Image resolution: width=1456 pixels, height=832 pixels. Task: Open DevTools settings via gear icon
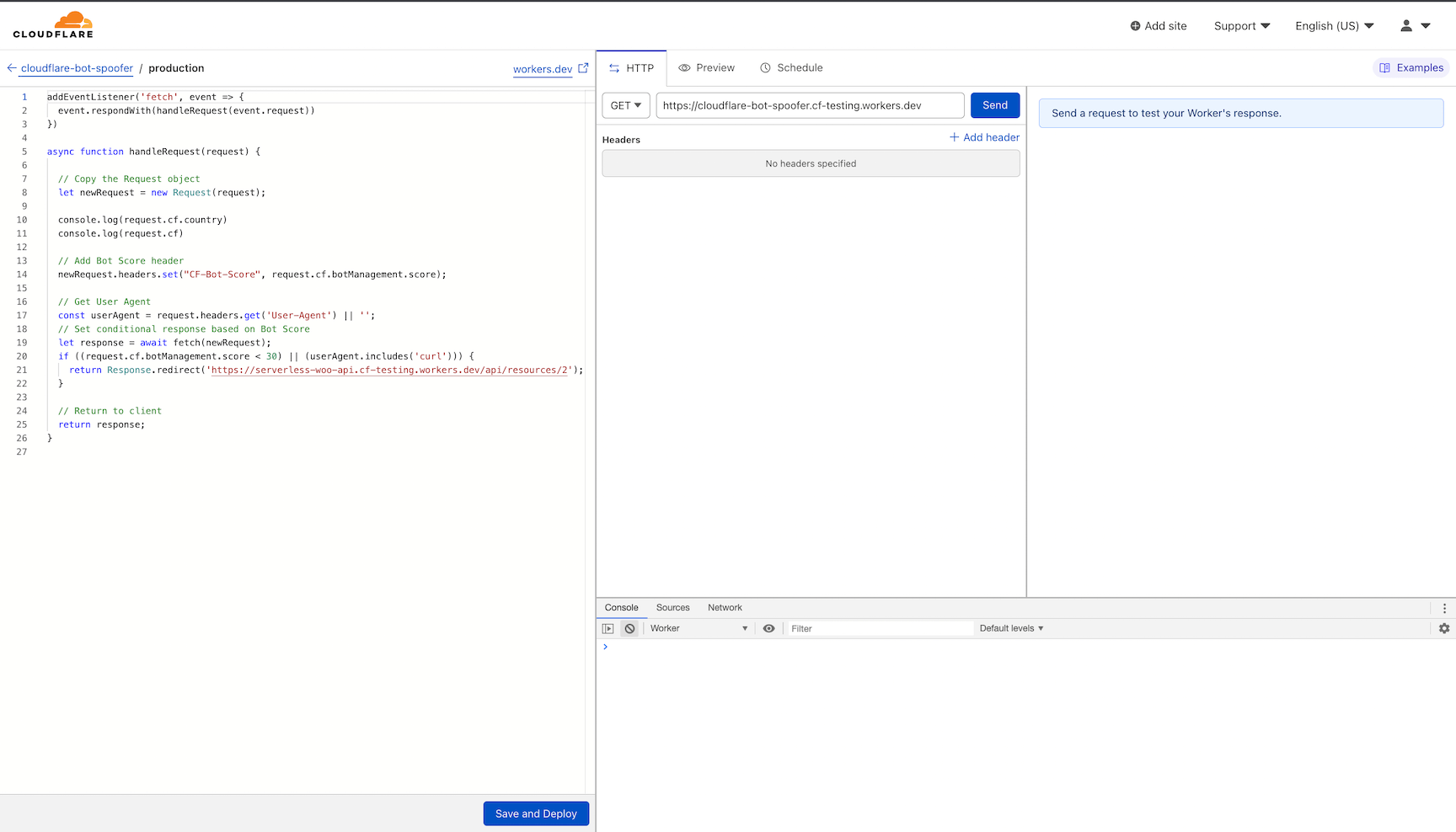point(1444,628)
